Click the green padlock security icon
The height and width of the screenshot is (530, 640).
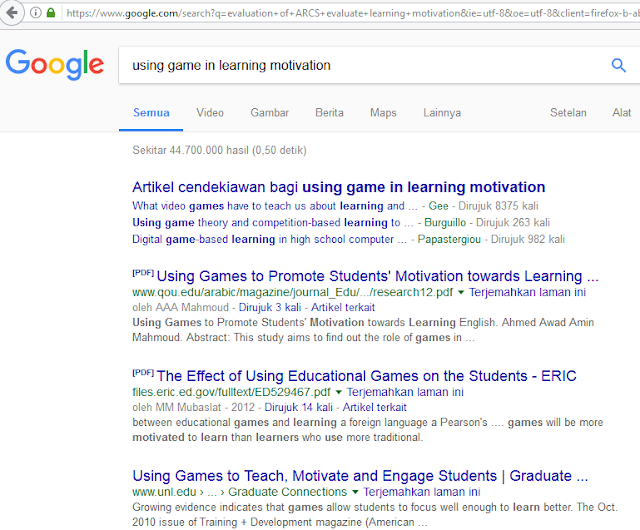point(51,13)
